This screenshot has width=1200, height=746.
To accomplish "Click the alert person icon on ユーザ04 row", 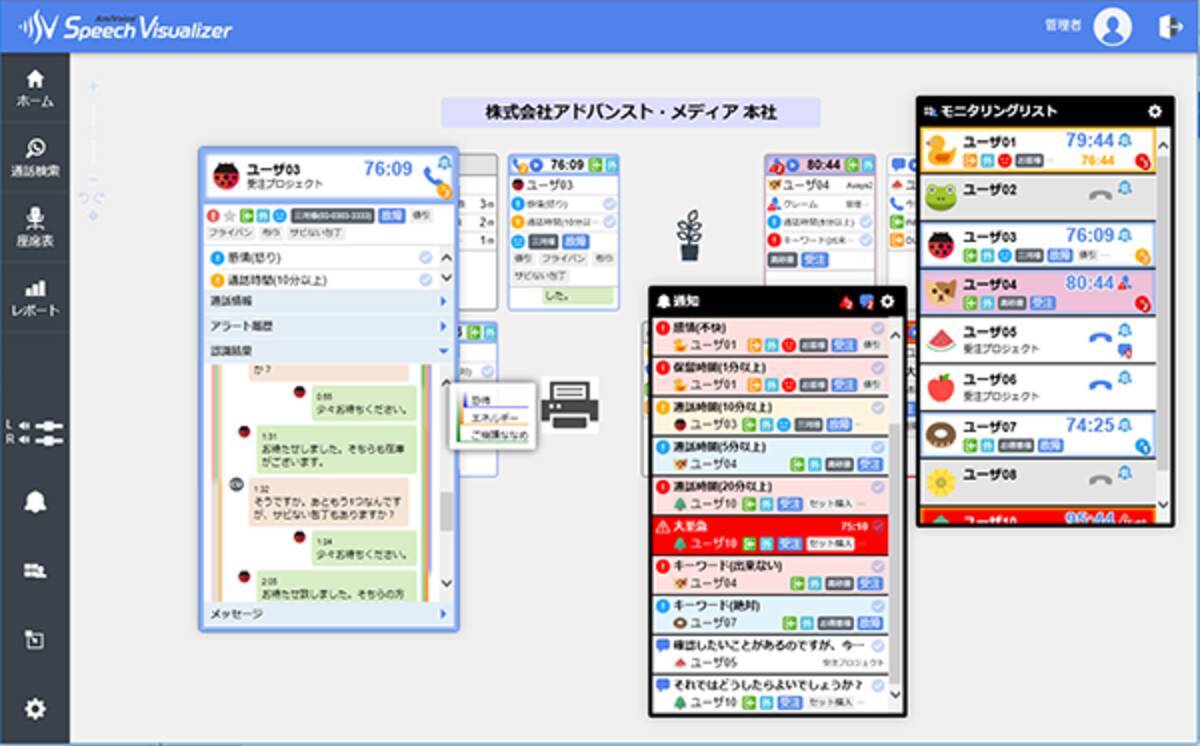I will (1125, 283).
